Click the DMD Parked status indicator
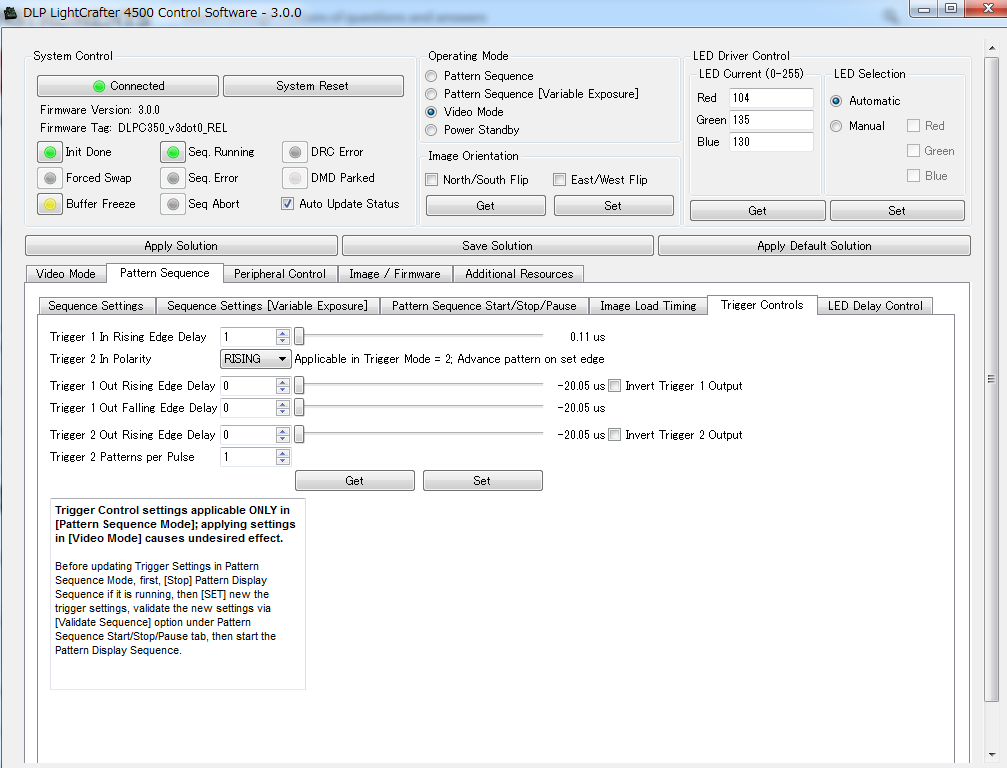Screen dimensions: 1007x768 pyautogui.click(x=295, y=178)
